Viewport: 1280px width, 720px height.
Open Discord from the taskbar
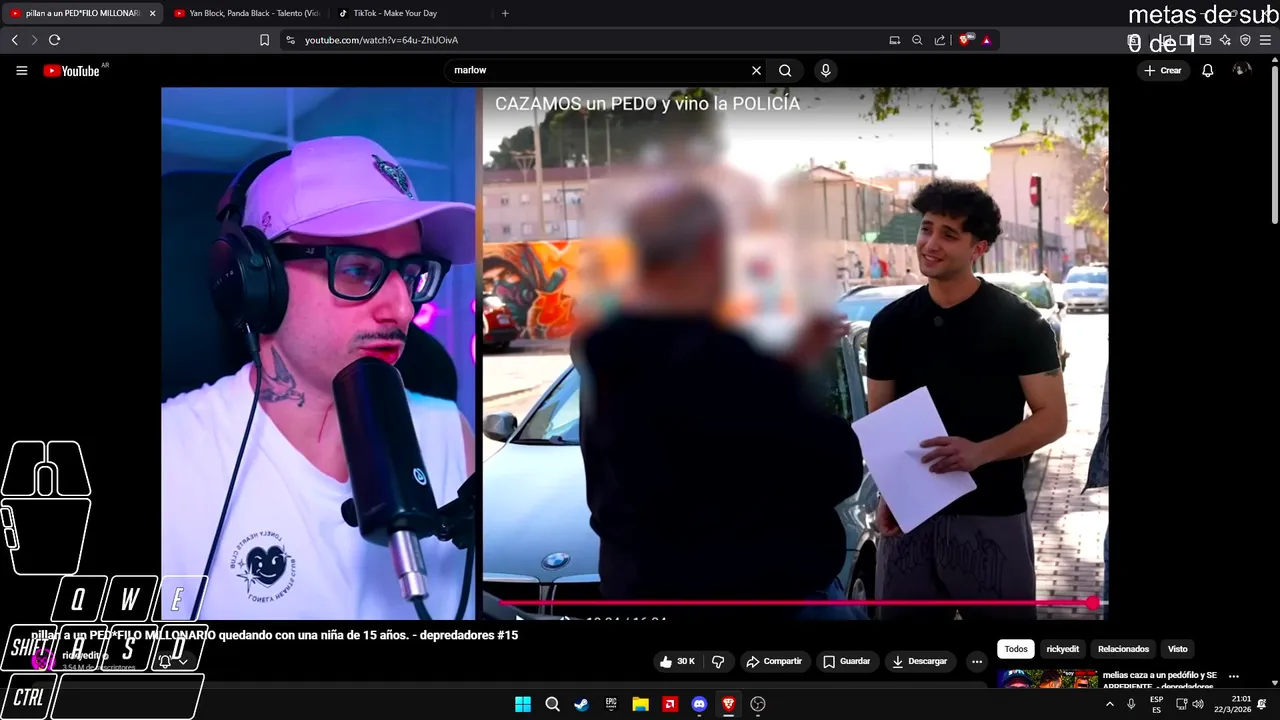tap(699, 704)
